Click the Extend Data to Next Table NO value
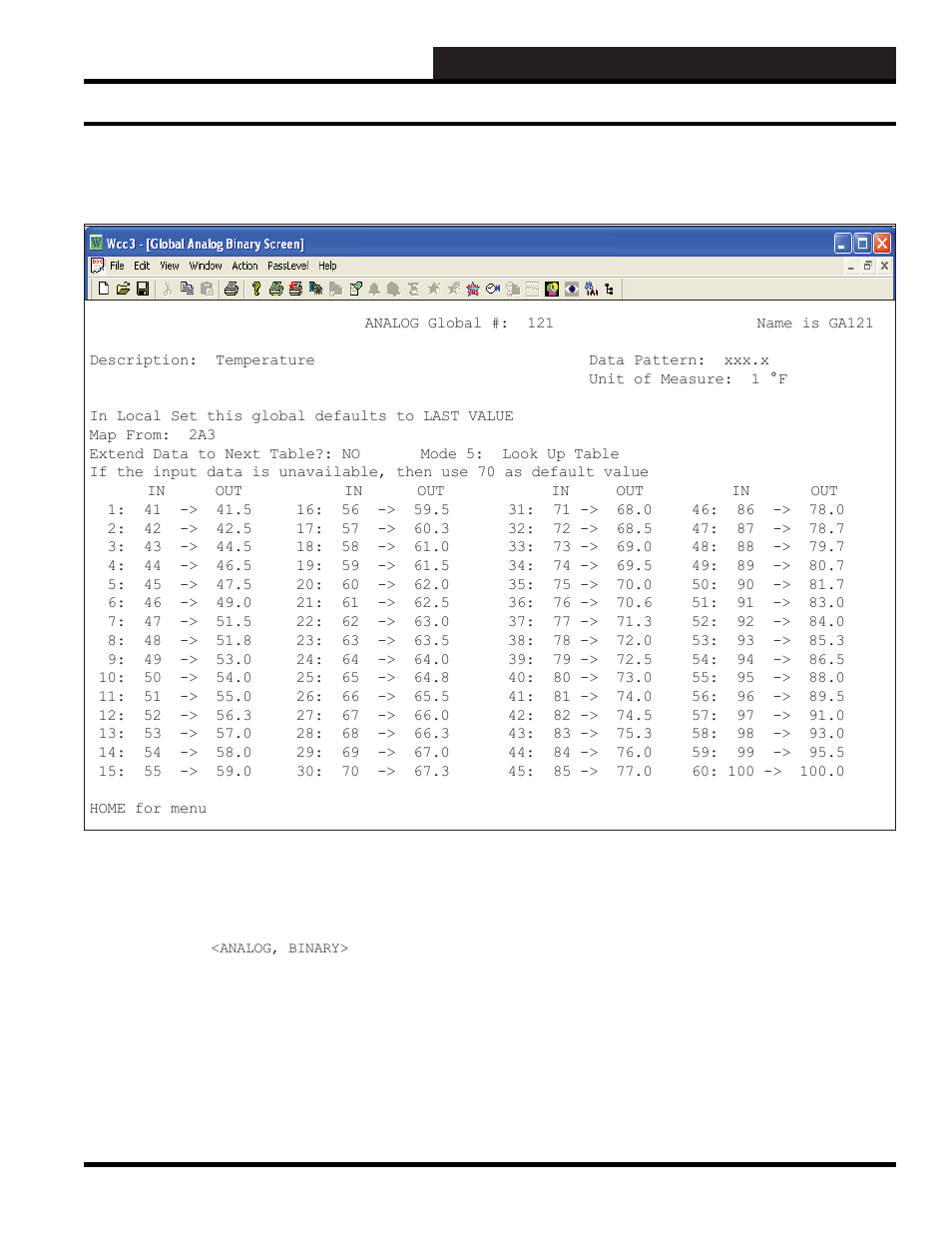Viewport: 952px width, 1233px height. 350,454
